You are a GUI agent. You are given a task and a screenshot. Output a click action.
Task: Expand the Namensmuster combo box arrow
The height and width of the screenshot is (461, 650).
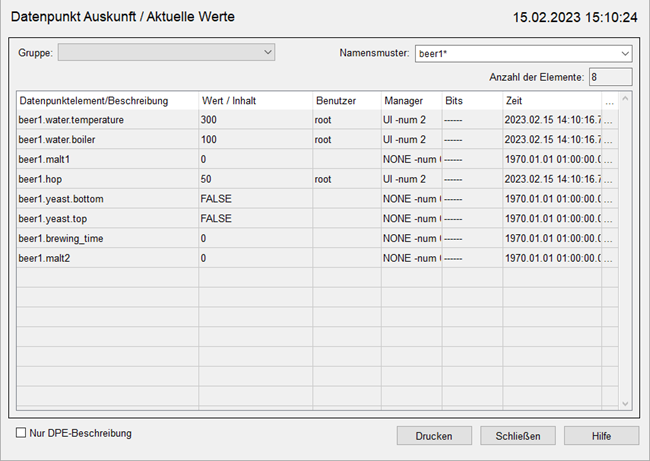pos(624,53)
